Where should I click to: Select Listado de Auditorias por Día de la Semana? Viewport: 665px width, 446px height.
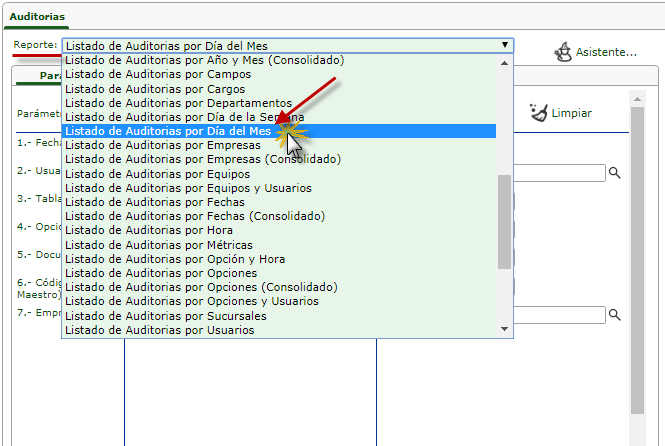click(279, 117)
